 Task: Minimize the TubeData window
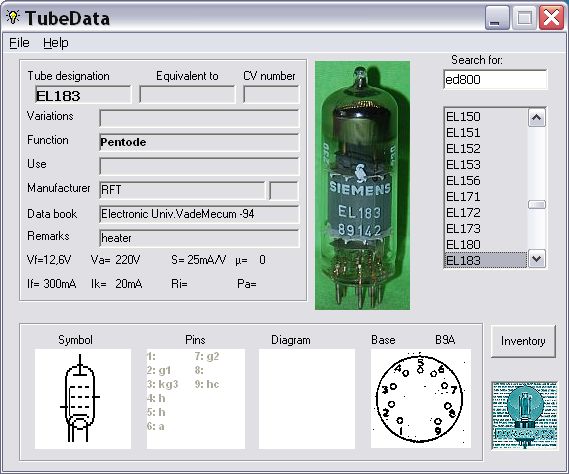tap(496, 18)
